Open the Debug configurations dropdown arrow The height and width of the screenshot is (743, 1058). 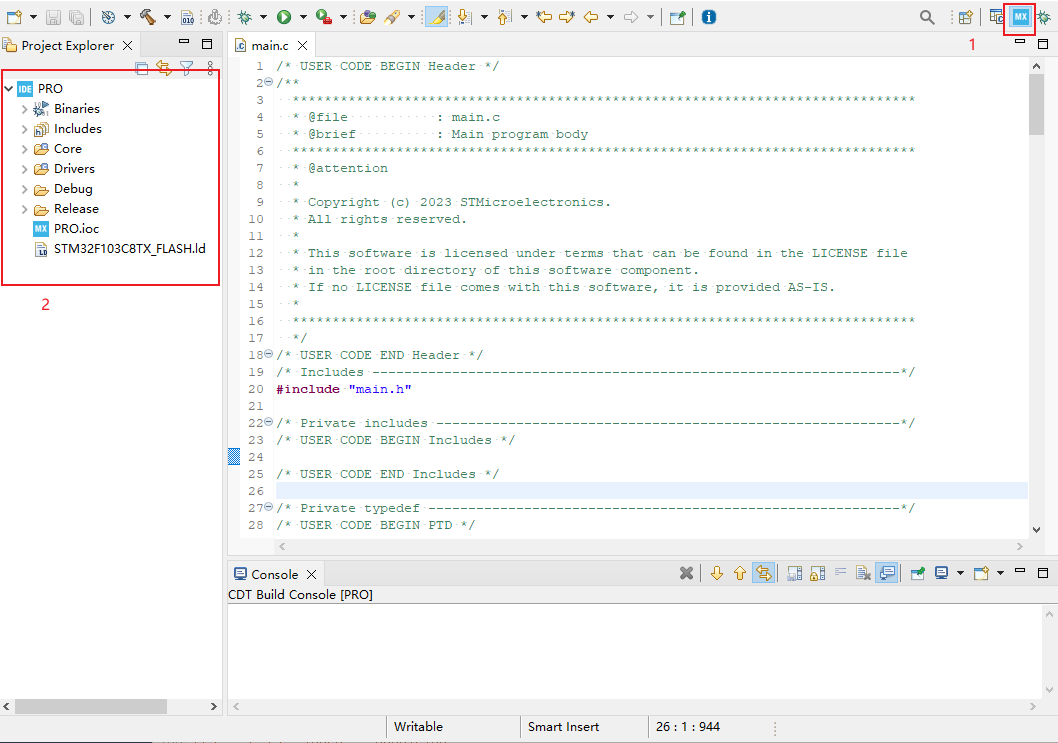click(263, 17)
